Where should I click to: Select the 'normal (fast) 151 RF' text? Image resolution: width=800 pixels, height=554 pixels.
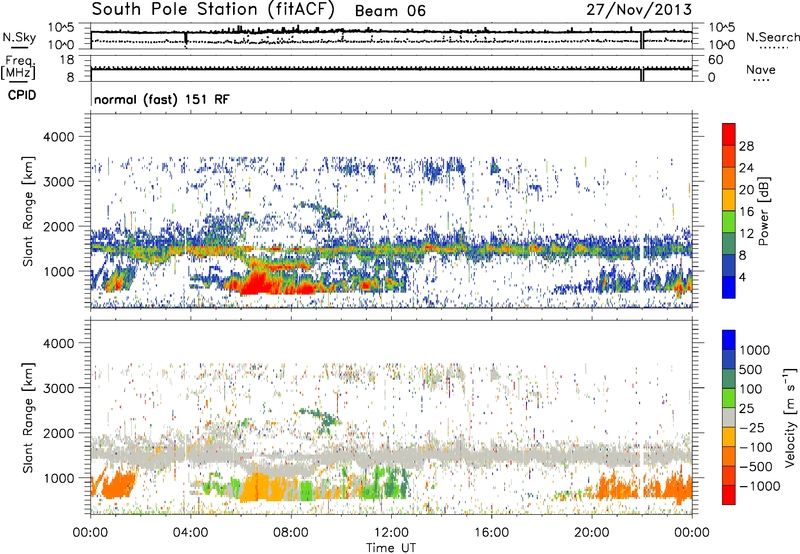[x=162, y=99]
